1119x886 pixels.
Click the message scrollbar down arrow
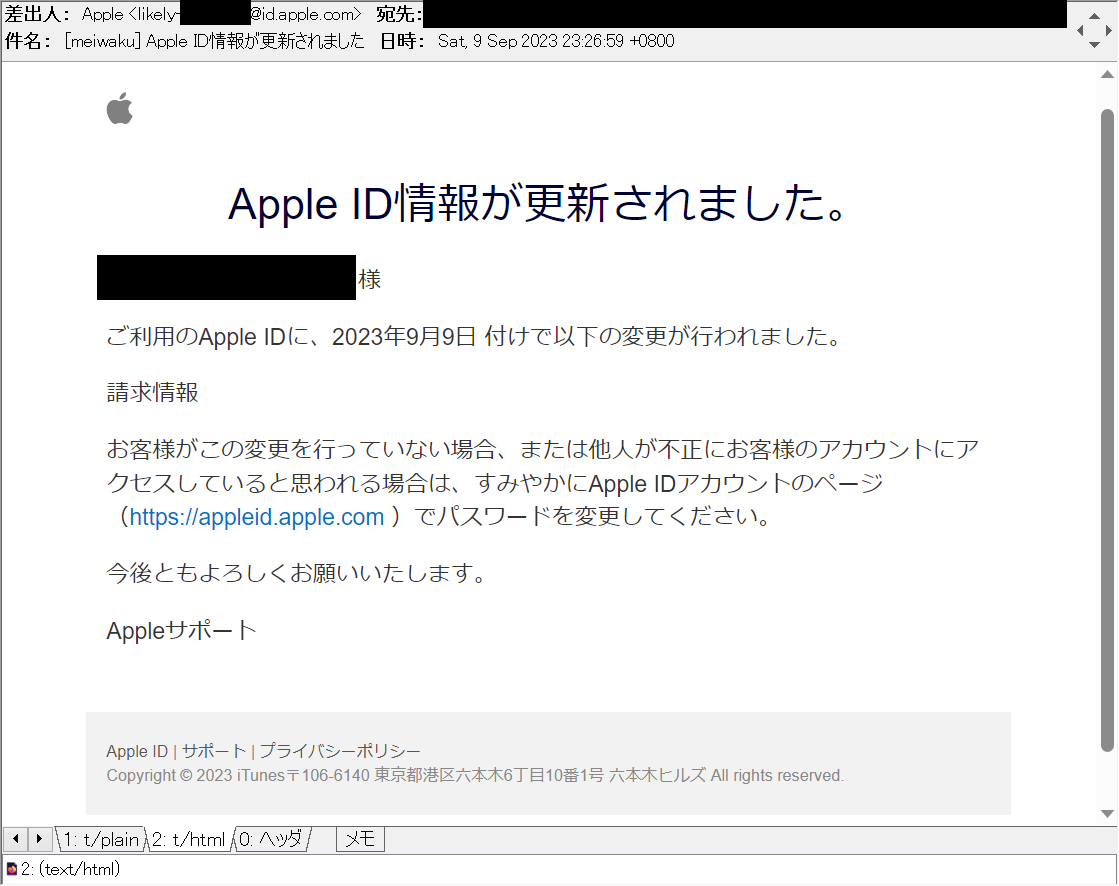click(x=1107, y=813)
